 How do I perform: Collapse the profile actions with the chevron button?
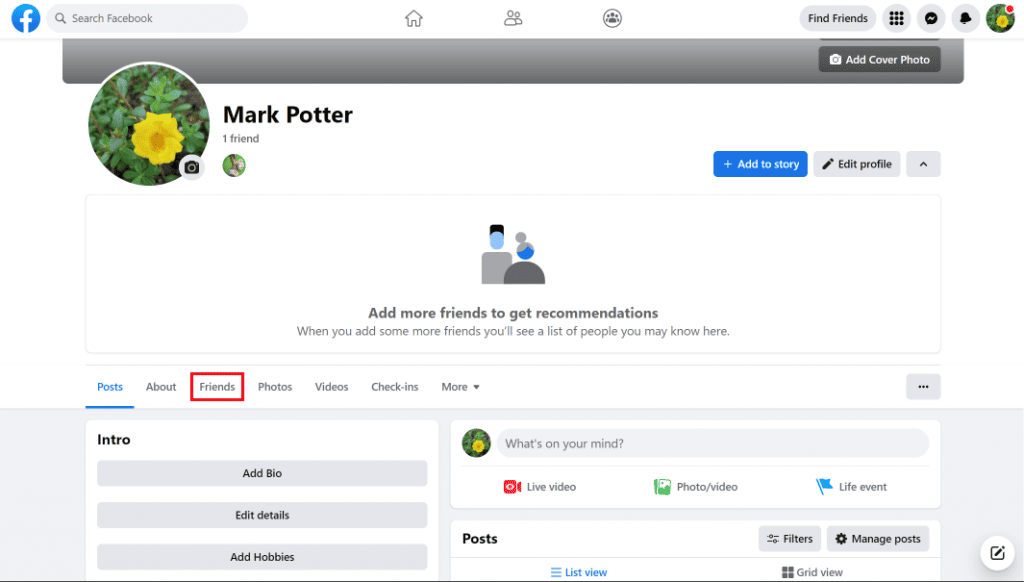(923, 163)
